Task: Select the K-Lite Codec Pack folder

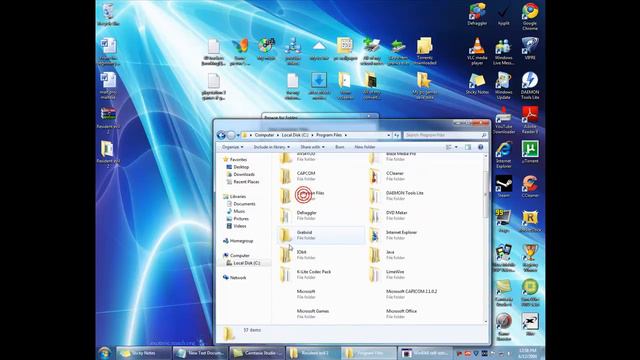Action: [x=320, y=274]
